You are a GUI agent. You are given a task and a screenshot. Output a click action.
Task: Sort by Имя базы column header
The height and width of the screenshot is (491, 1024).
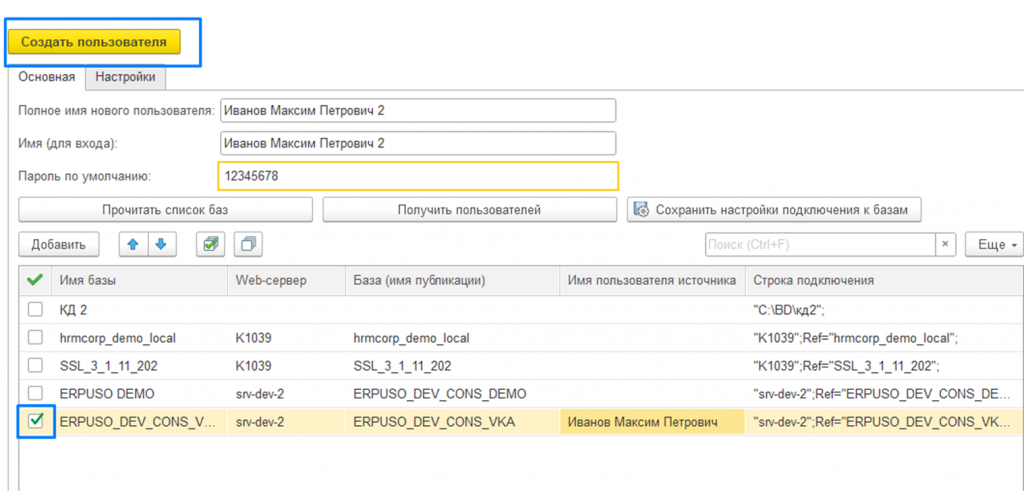pyautogui.click(x=140, y=280)
